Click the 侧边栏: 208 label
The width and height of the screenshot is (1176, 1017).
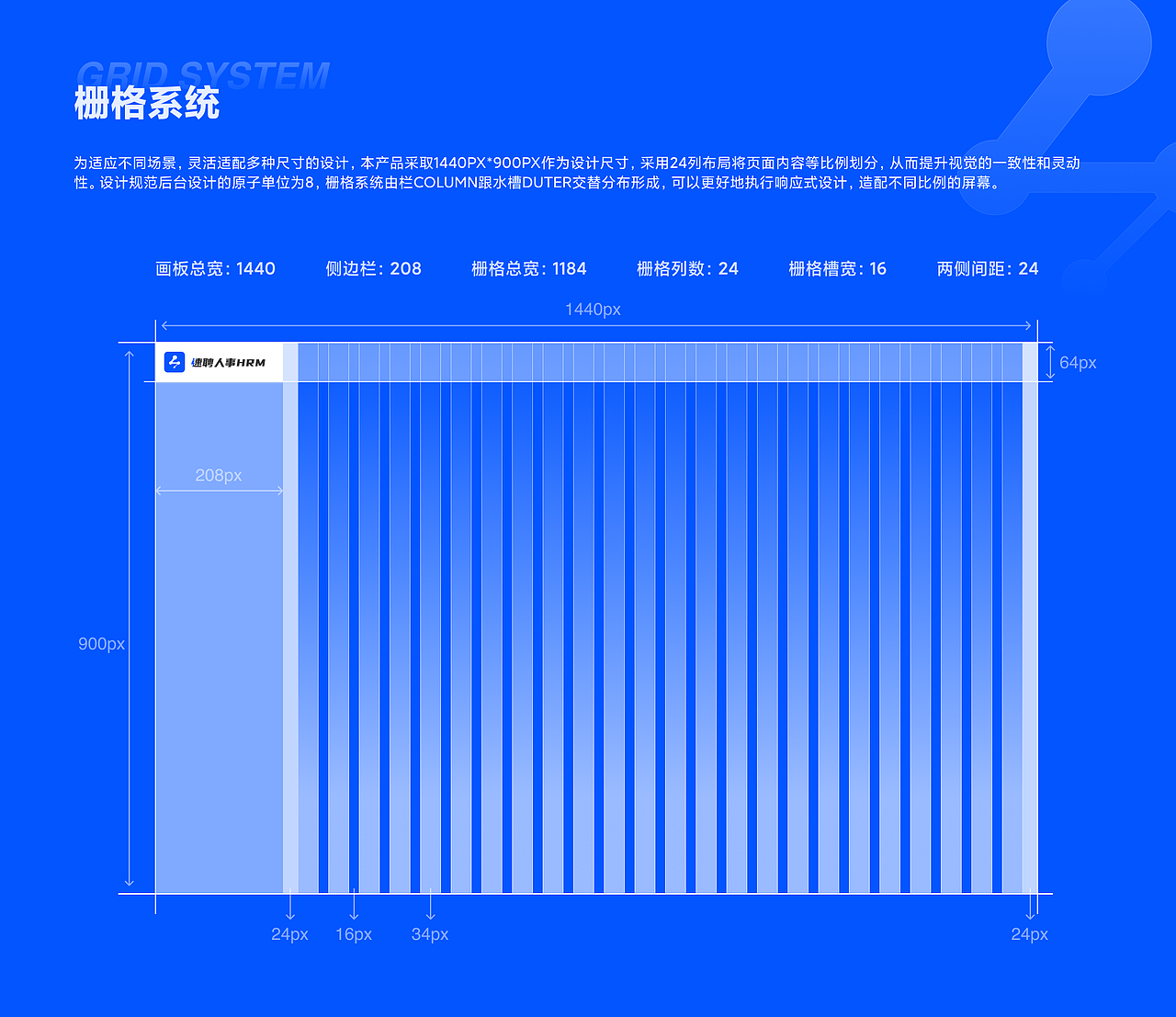pos(373,268)
